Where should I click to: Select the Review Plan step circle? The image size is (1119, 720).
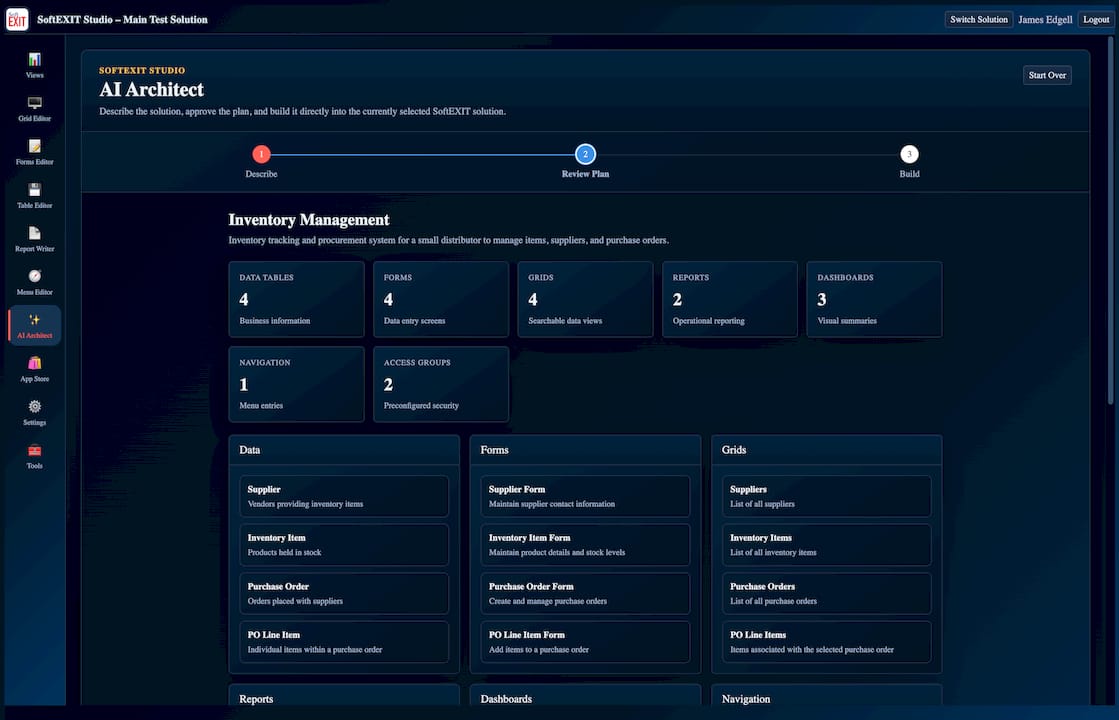pos(585,154)
